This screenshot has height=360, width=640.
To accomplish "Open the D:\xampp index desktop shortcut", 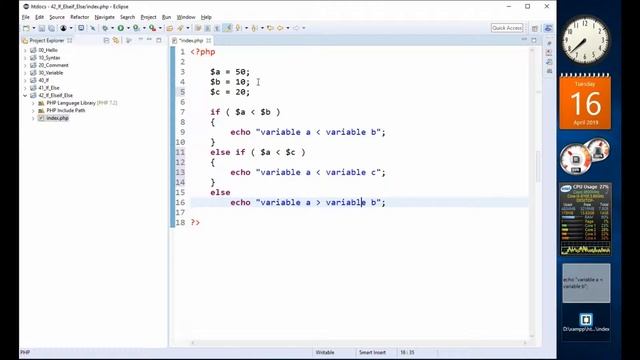I will pos(586,322).
